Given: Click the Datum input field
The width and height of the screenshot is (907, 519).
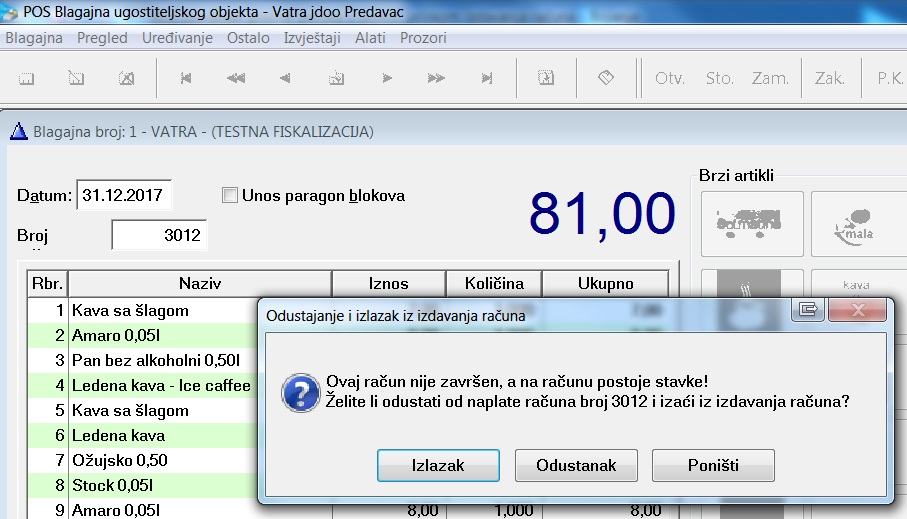Looking at the screenshot, I should (124, 195).
